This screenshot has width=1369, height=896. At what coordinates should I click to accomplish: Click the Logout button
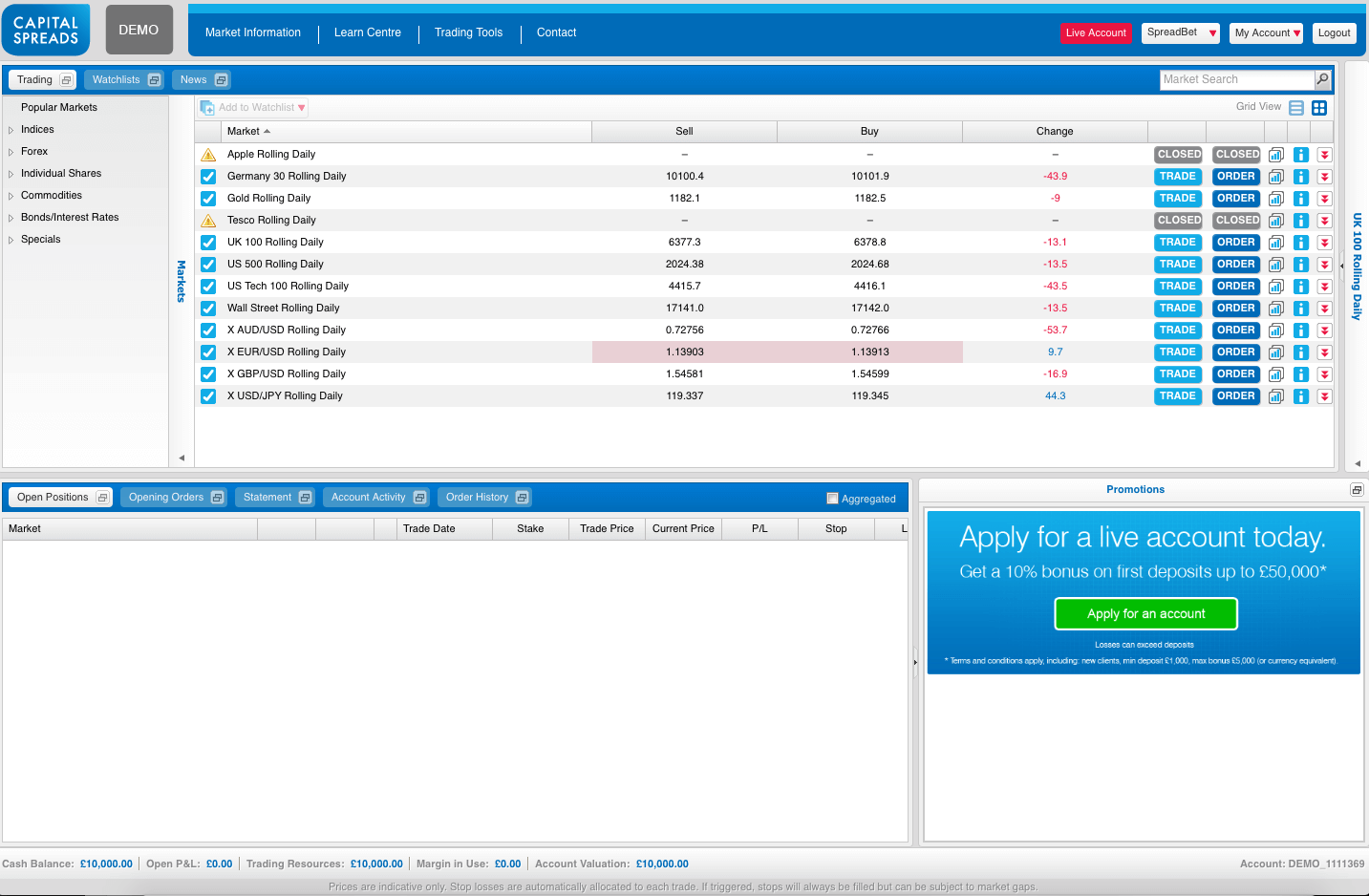[x=1334, y=33]
